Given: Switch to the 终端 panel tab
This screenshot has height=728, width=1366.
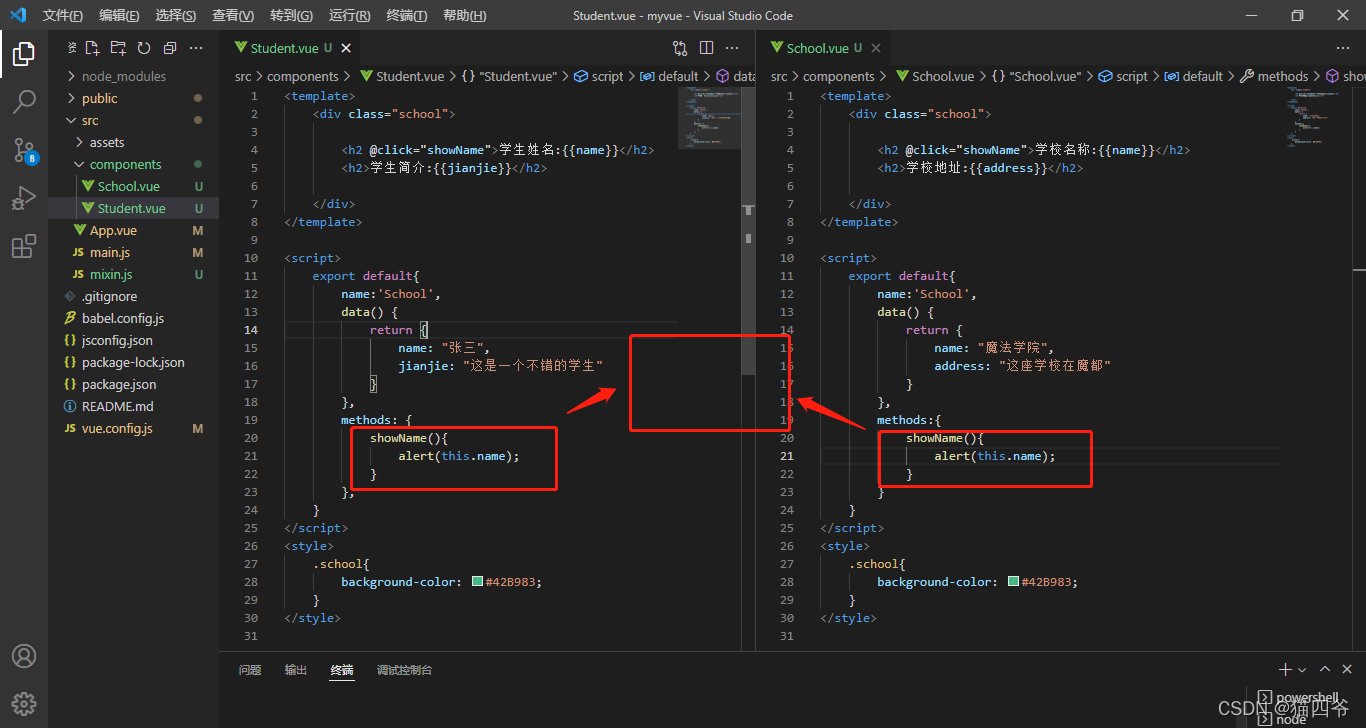Looking at the screenshot, I should 342,670.
